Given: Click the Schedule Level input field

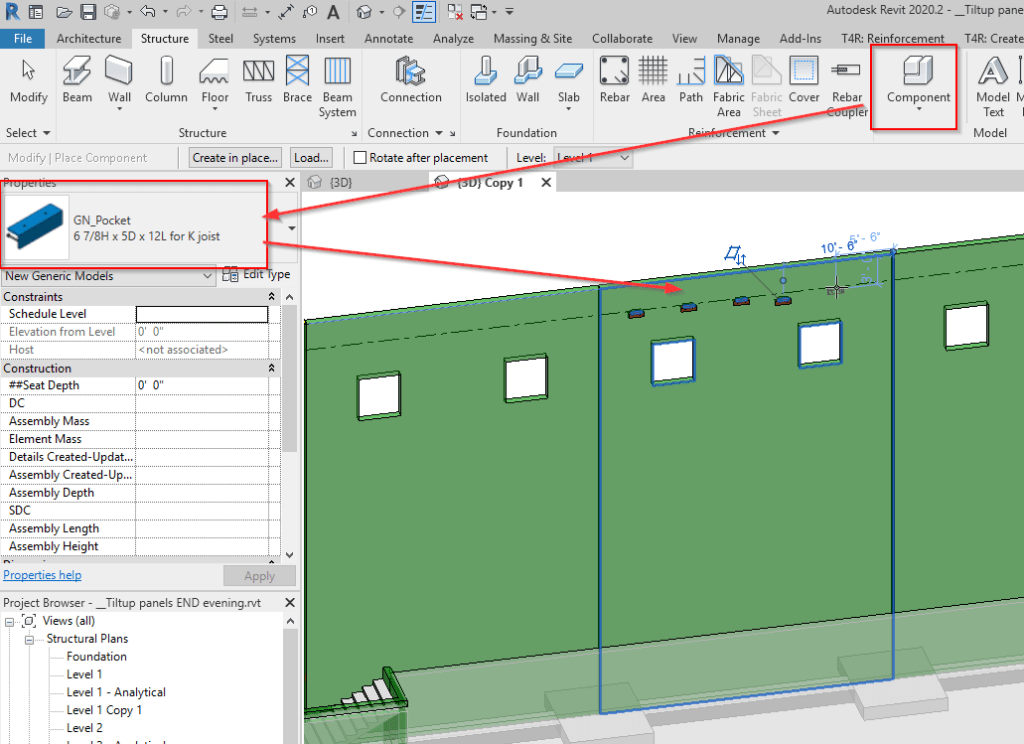Looking at the screenshot, I should point(202,314).
